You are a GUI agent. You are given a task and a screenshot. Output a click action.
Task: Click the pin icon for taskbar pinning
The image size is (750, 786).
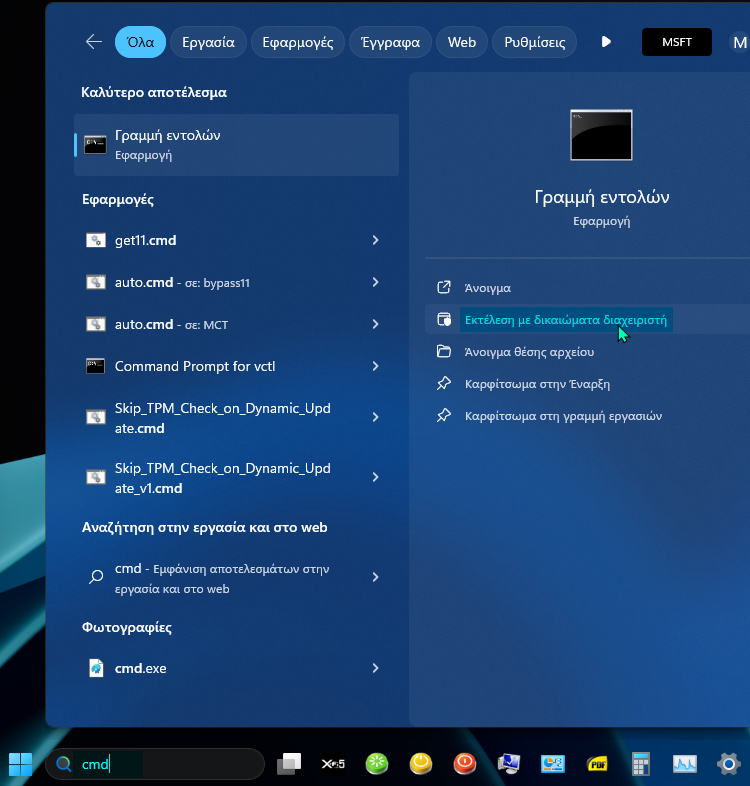coord(444,416)
